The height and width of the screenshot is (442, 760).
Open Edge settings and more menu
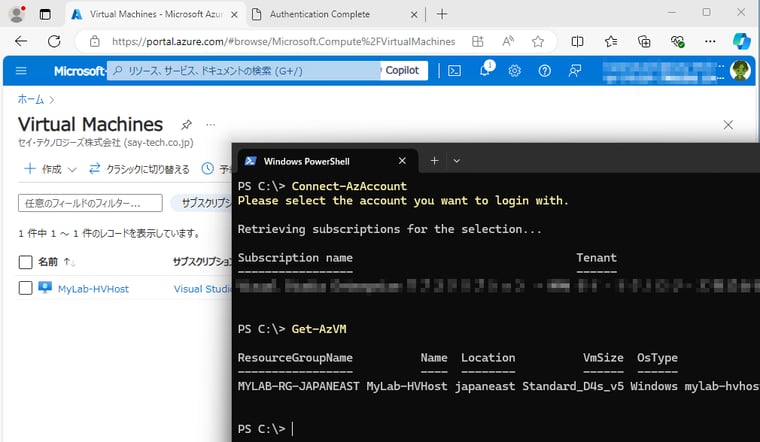[710, 42]
